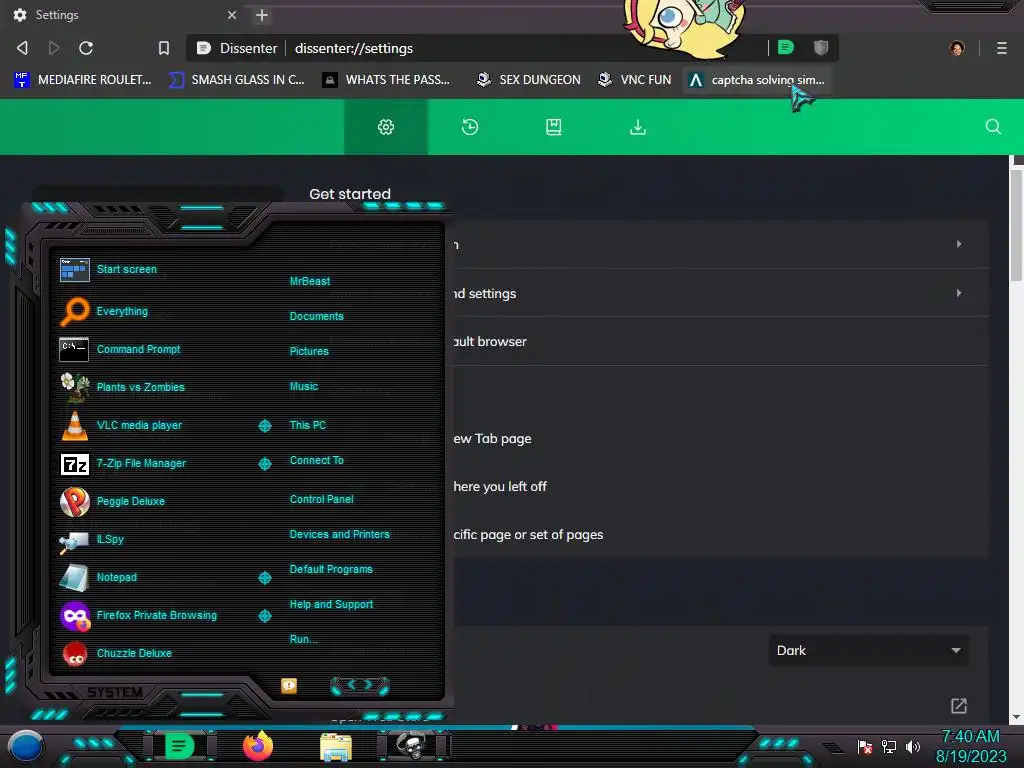Image resolution: width=1024 pixels, height=768 pixels.
Task: Open a new tab with the plus button
Action: point(262,15)
